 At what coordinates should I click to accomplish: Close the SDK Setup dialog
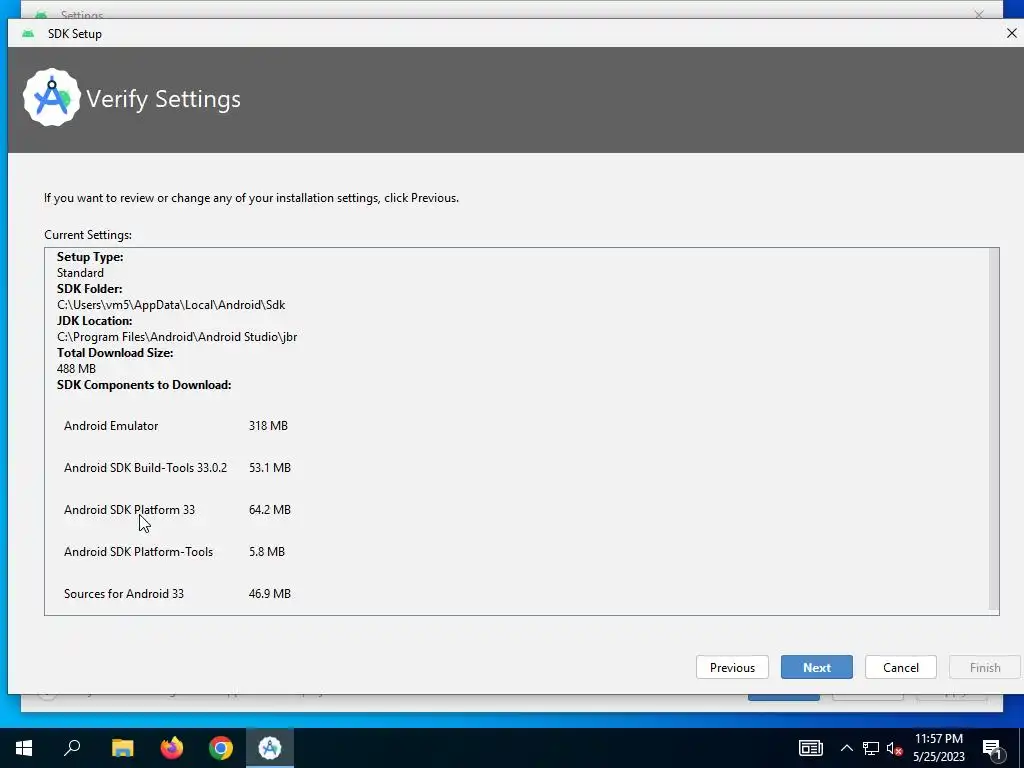(x=1011, y=33)
